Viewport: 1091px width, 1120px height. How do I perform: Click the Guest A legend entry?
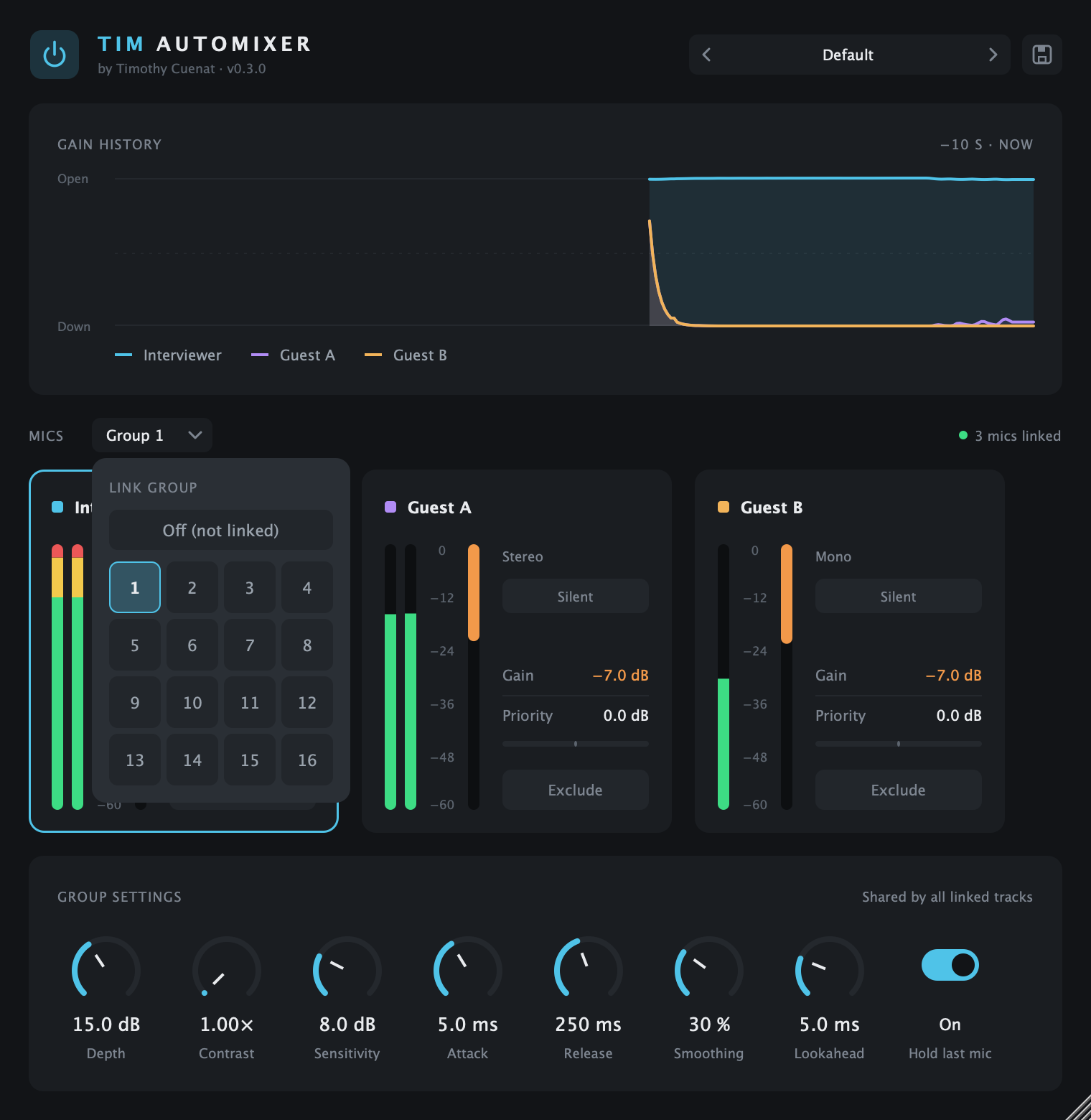[293, 355]
